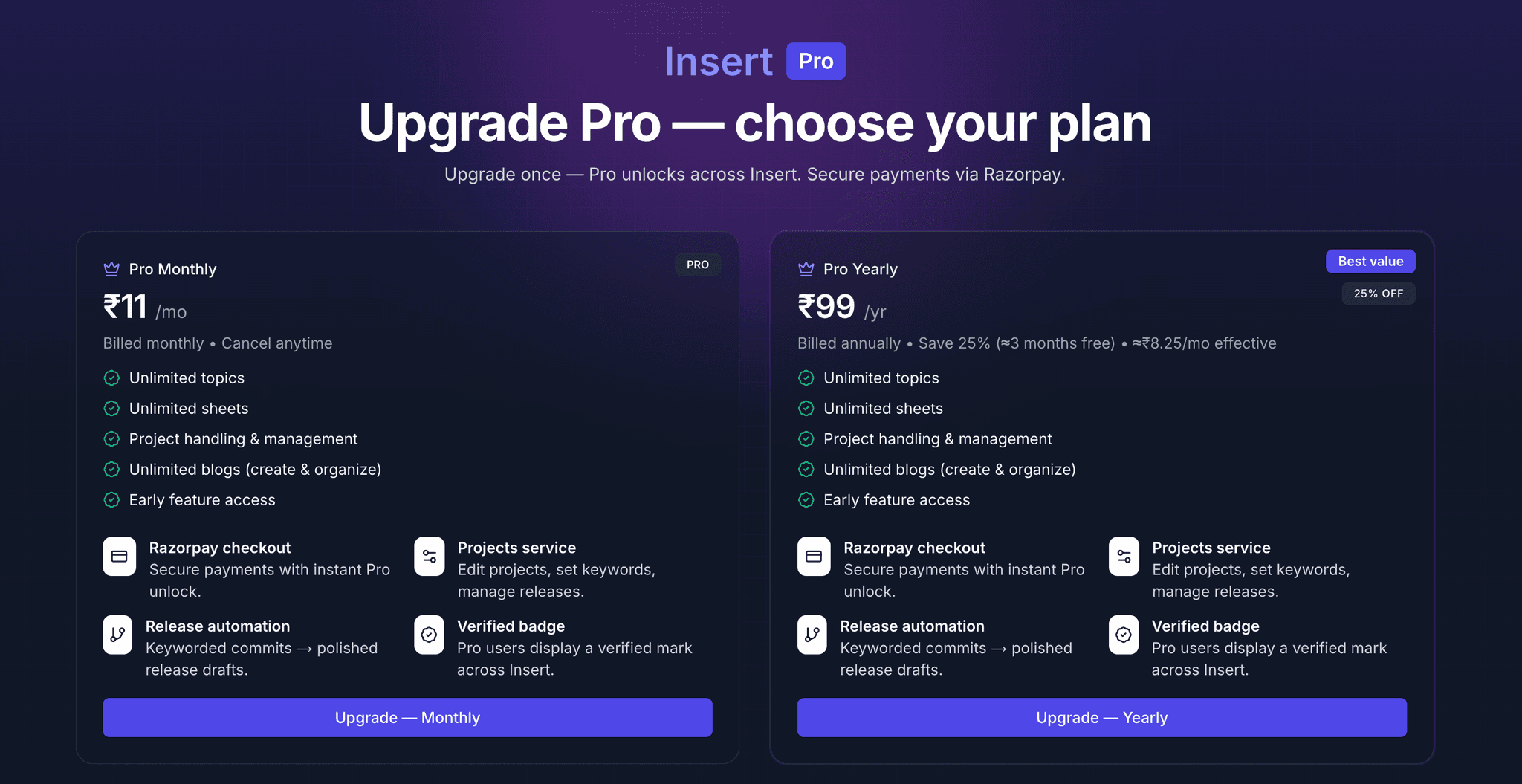The width and height of the screenshot is (1522, 784).
Task: Toggle the Early feature access checkmark on Yearly plan
Action: [806, 499]
